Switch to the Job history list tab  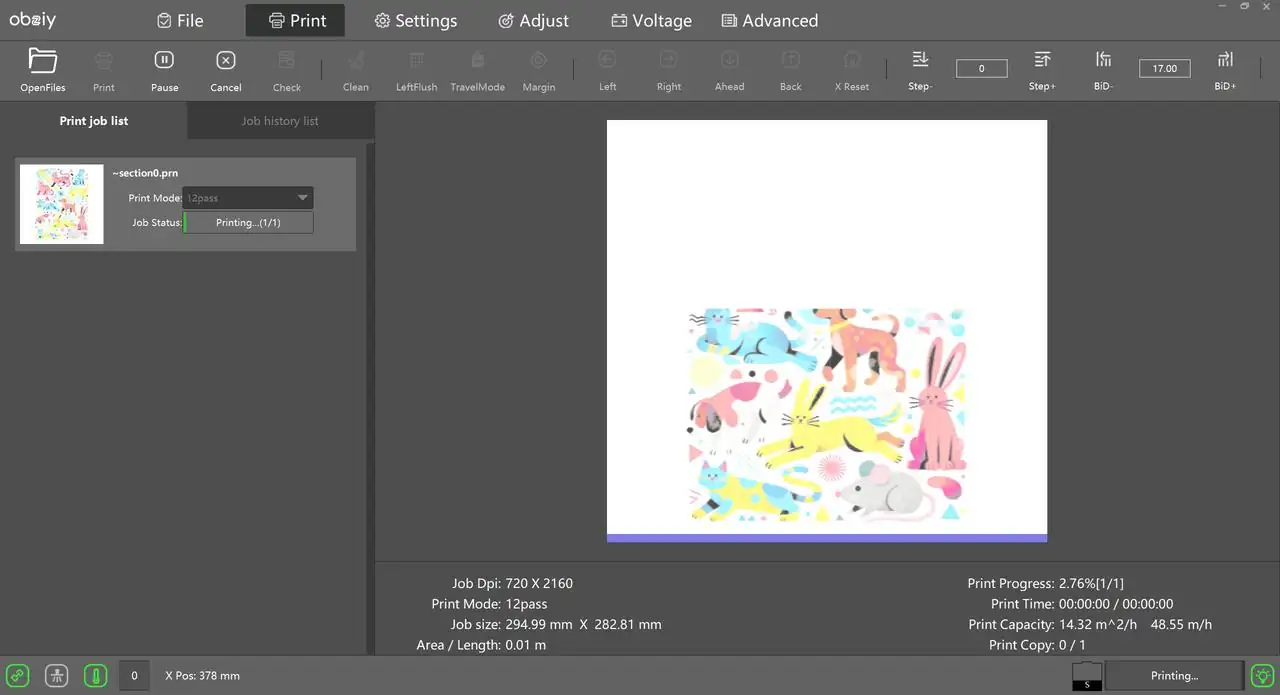280,121
